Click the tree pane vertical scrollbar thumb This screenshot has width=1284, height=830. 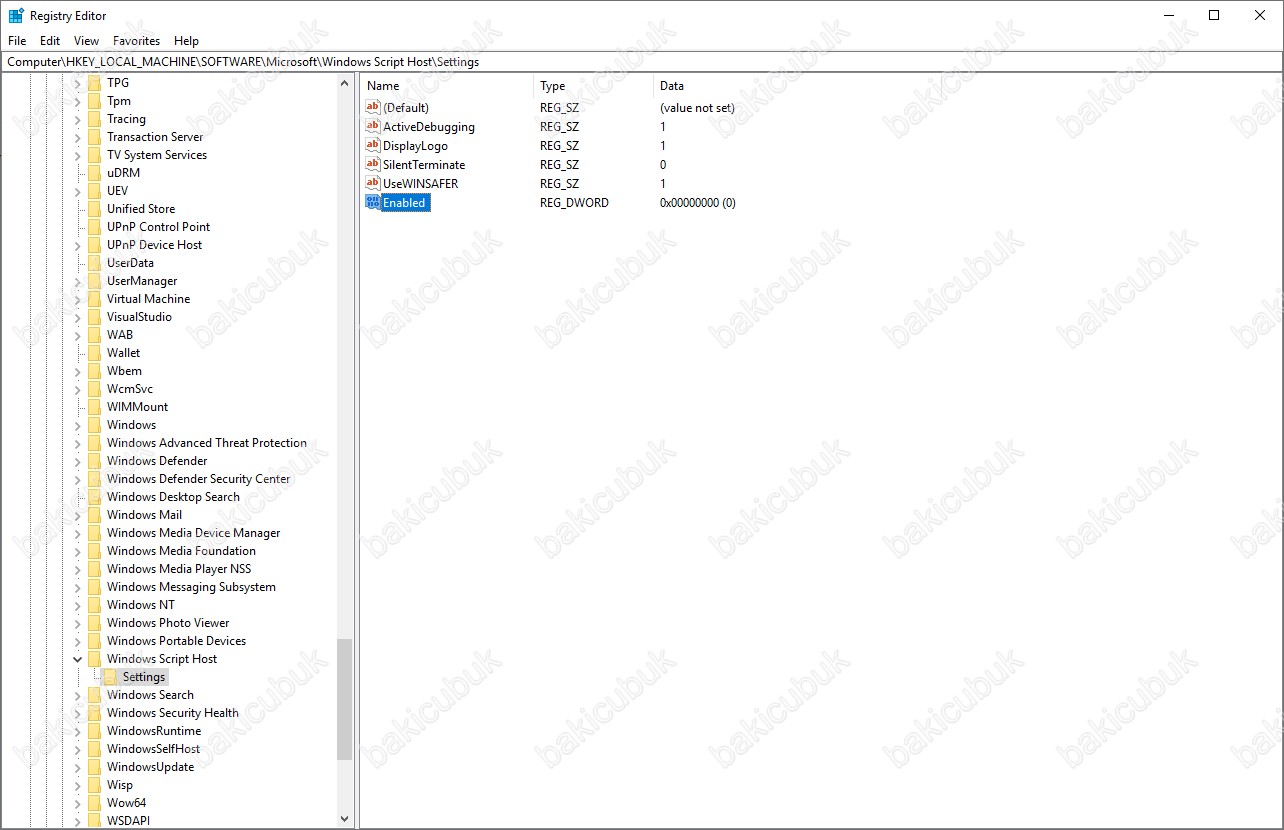pyautogui.click(x=345, y=700)
